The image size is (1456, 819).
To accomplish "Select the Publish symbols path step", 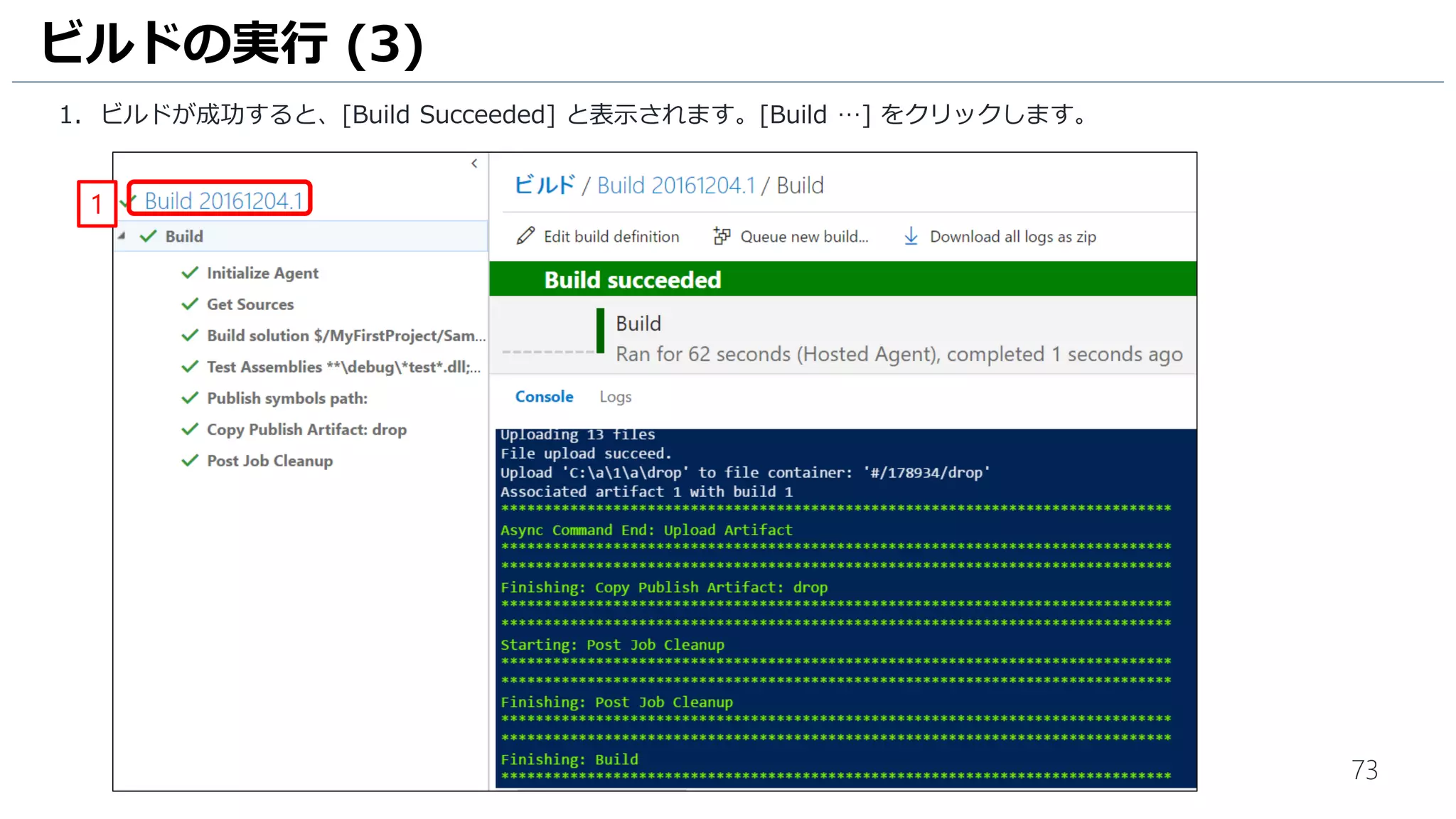I will click(287, 398).
